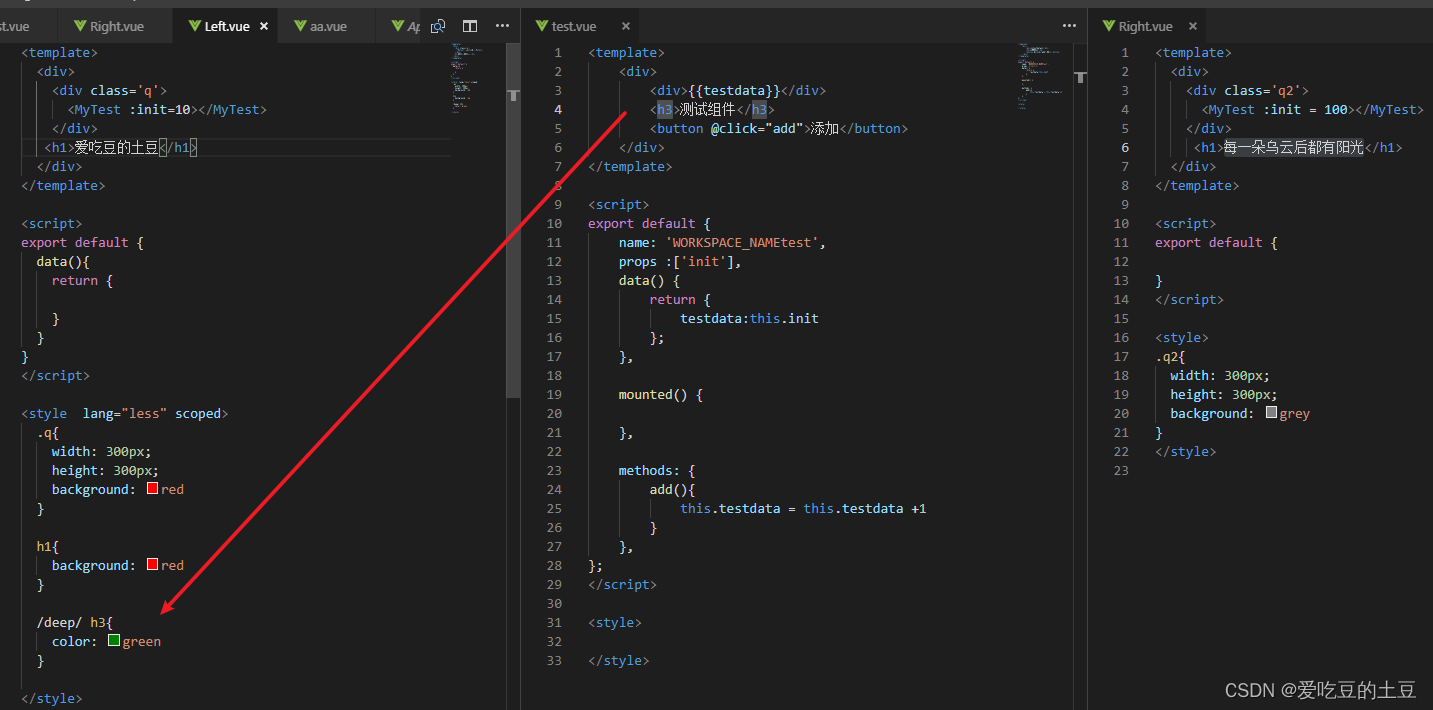Click '.q2{' selector in Right.vue

click(1170, 356)
